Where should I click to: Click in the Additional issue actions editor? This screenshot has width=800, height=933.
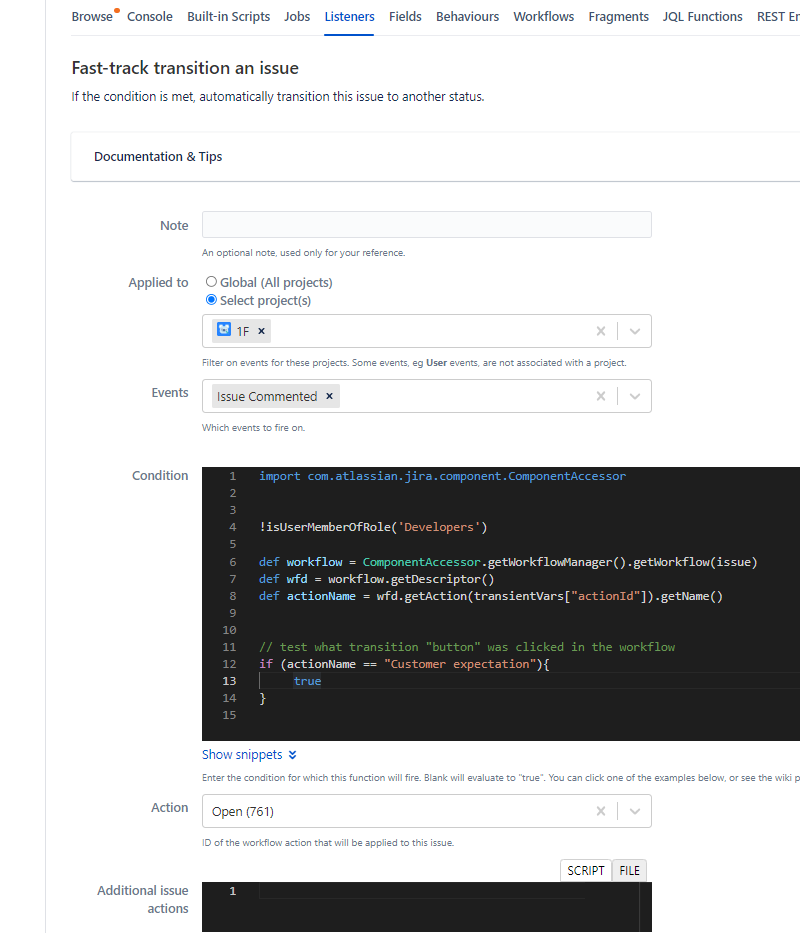pyautogui.click(x=426, y=907)
